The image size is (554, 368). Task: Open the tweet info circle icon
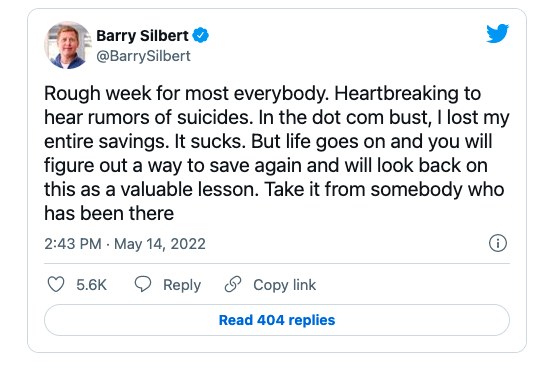tap(498, 243)
